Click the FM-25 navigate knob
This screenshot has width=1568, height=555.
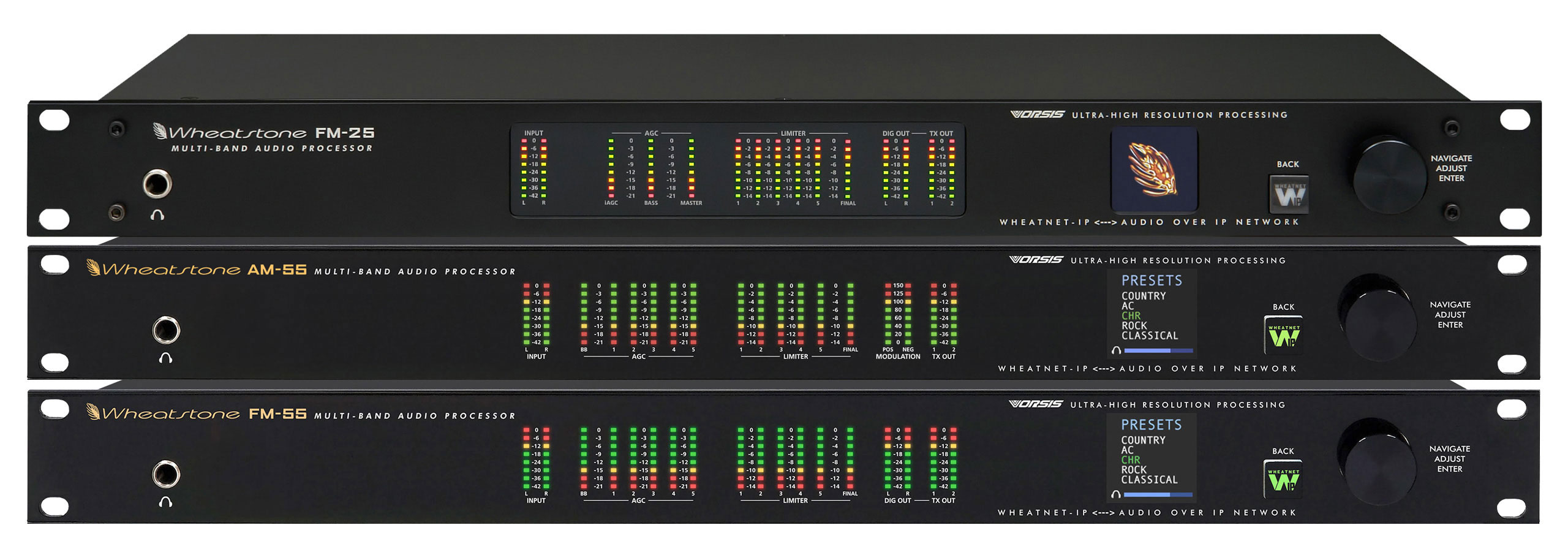1389,176
